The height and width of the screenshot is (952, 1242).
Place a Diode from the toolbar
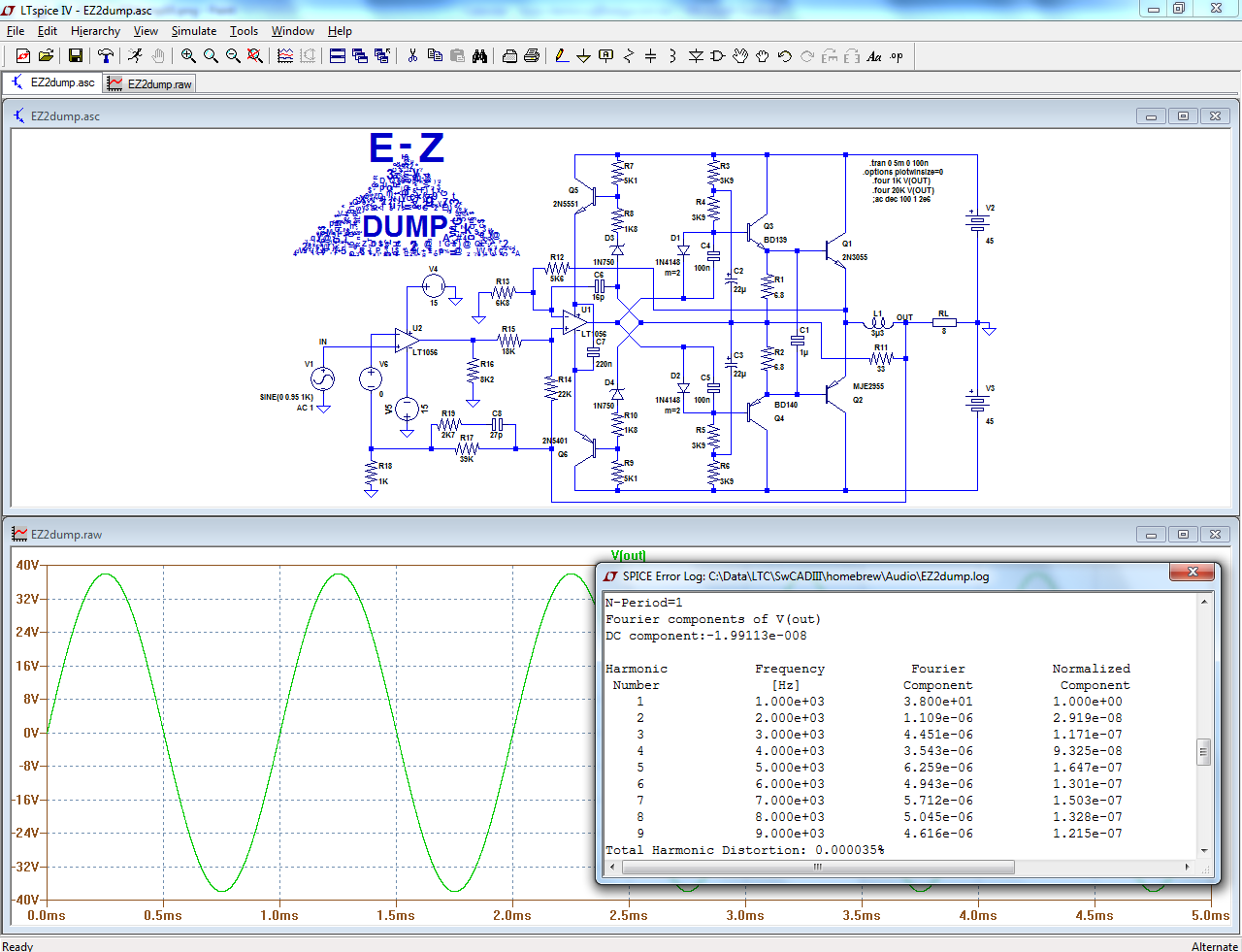tap(696, 56)
